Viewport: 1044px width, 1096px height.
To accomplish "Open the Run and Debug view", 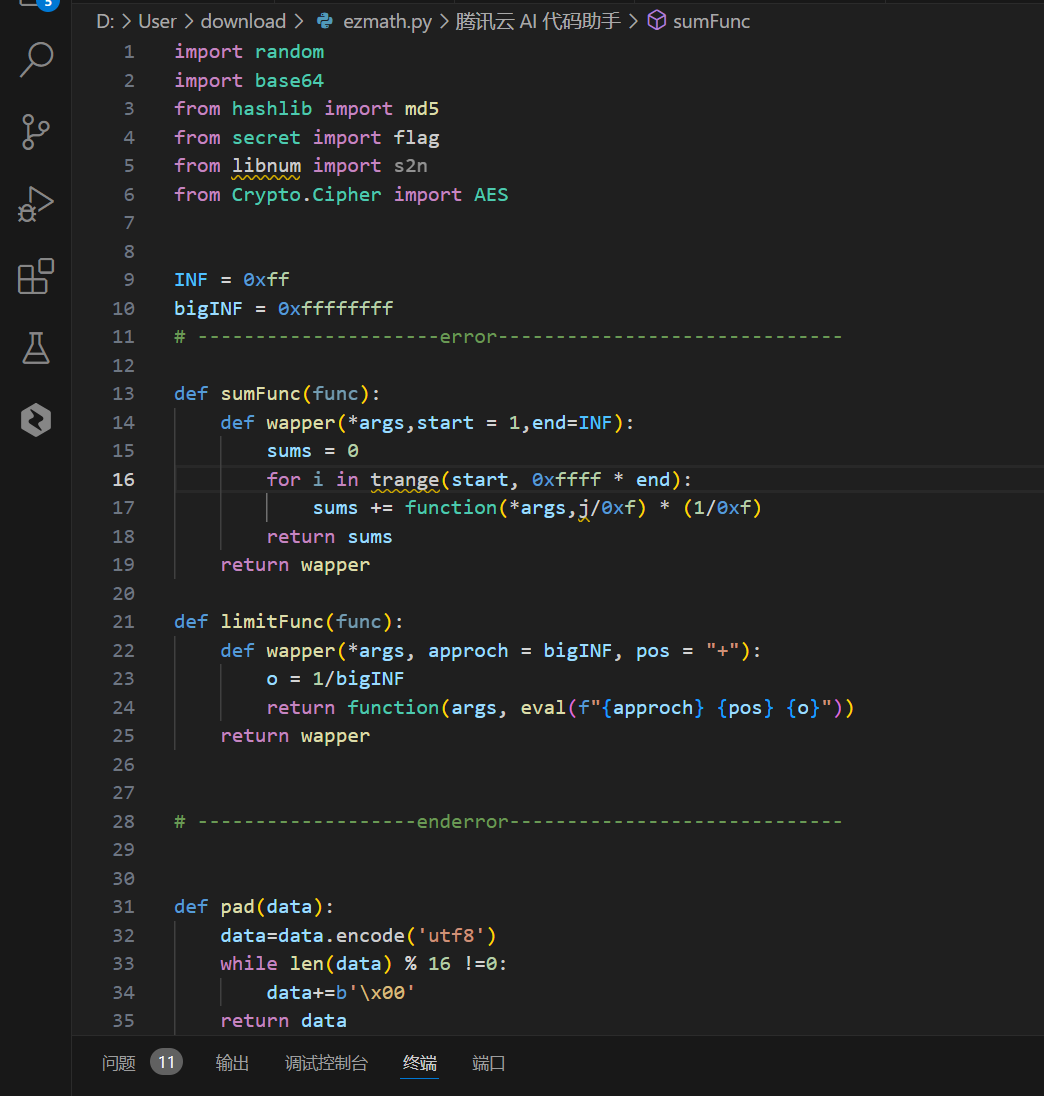I will point(36,205).
